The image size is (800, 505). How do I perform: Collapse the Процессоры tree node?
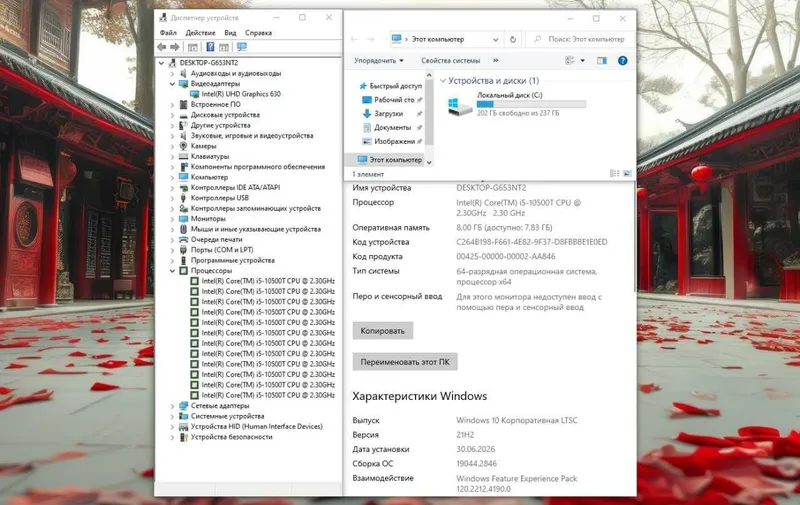(x=172, y=271)
